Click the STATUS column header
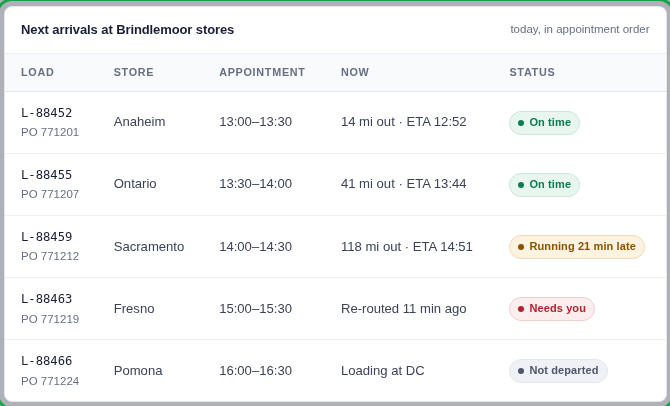Screen dimensions: 670x406 [532, 72]
